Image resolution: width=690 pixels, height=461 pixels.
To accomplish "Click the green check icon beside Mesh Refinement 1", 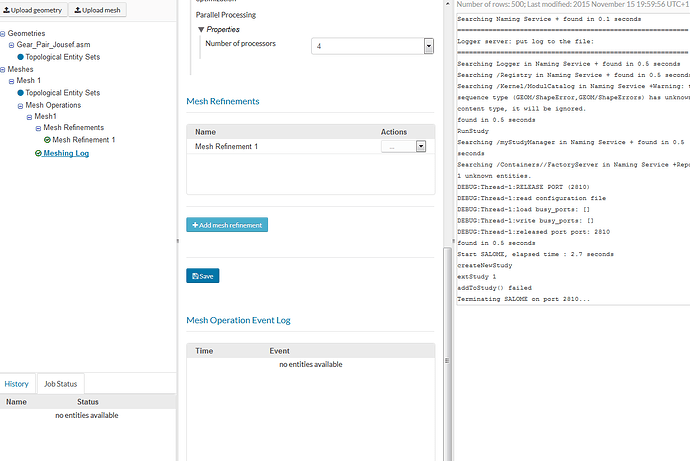I will pyautogui.click(x=47, y=140).
